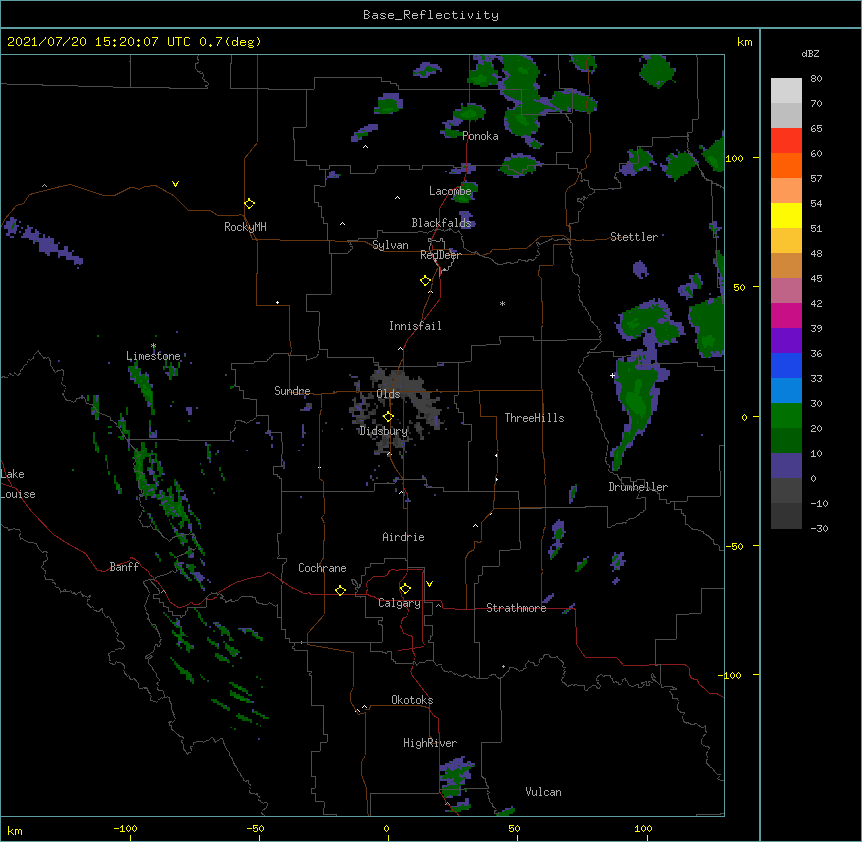
Task: Click the Limestone map label
Action: click(153, 356)
